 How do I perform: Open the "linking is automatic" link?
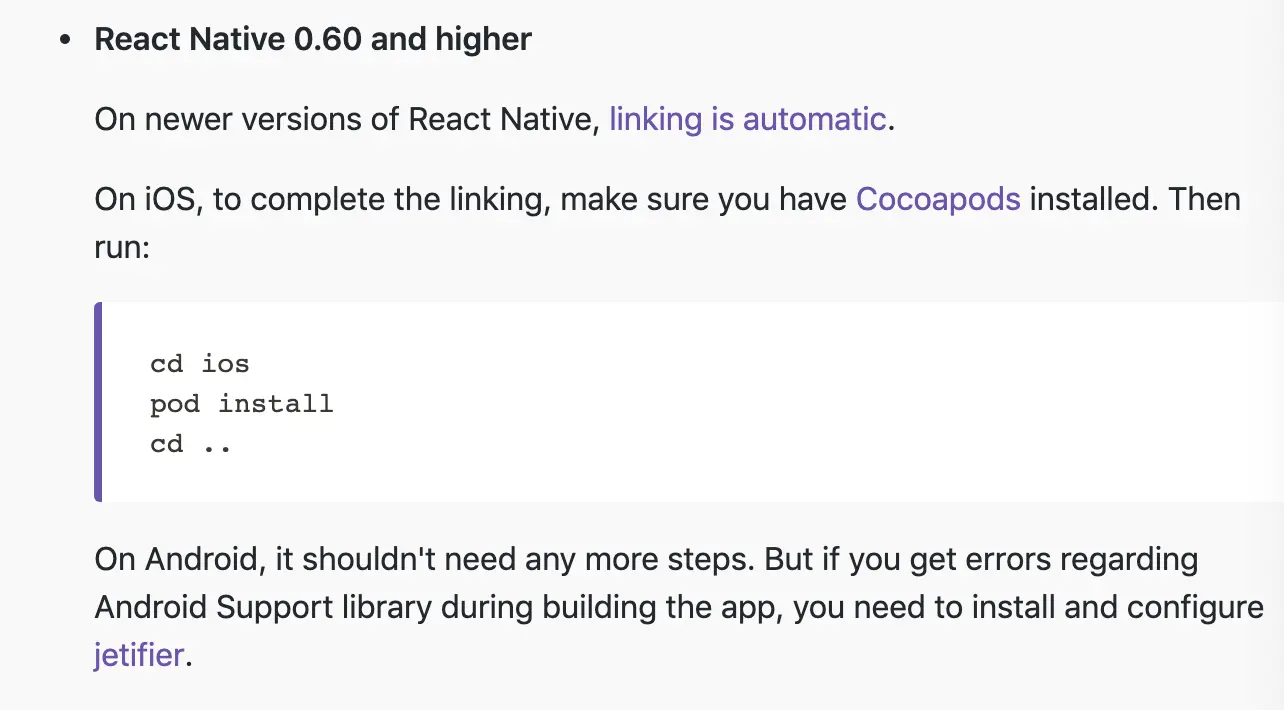747,119
